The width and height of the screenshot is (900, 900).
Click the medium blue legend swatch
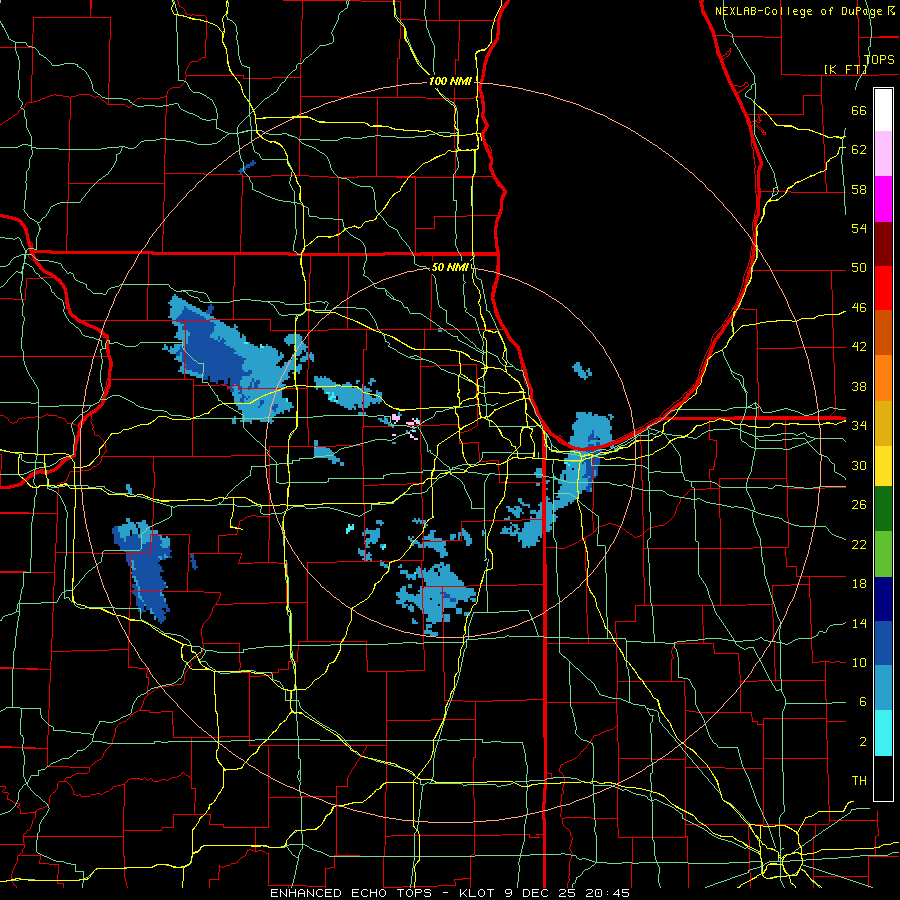click(x=883, y=643)
